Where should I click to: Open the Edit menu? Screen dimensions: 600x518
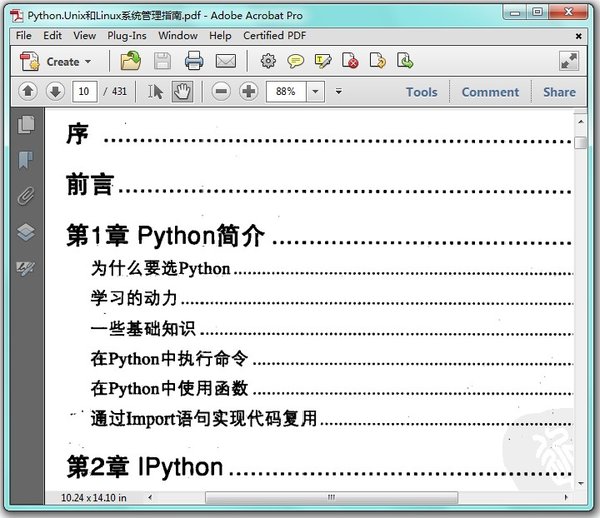(x=52, y=36)
